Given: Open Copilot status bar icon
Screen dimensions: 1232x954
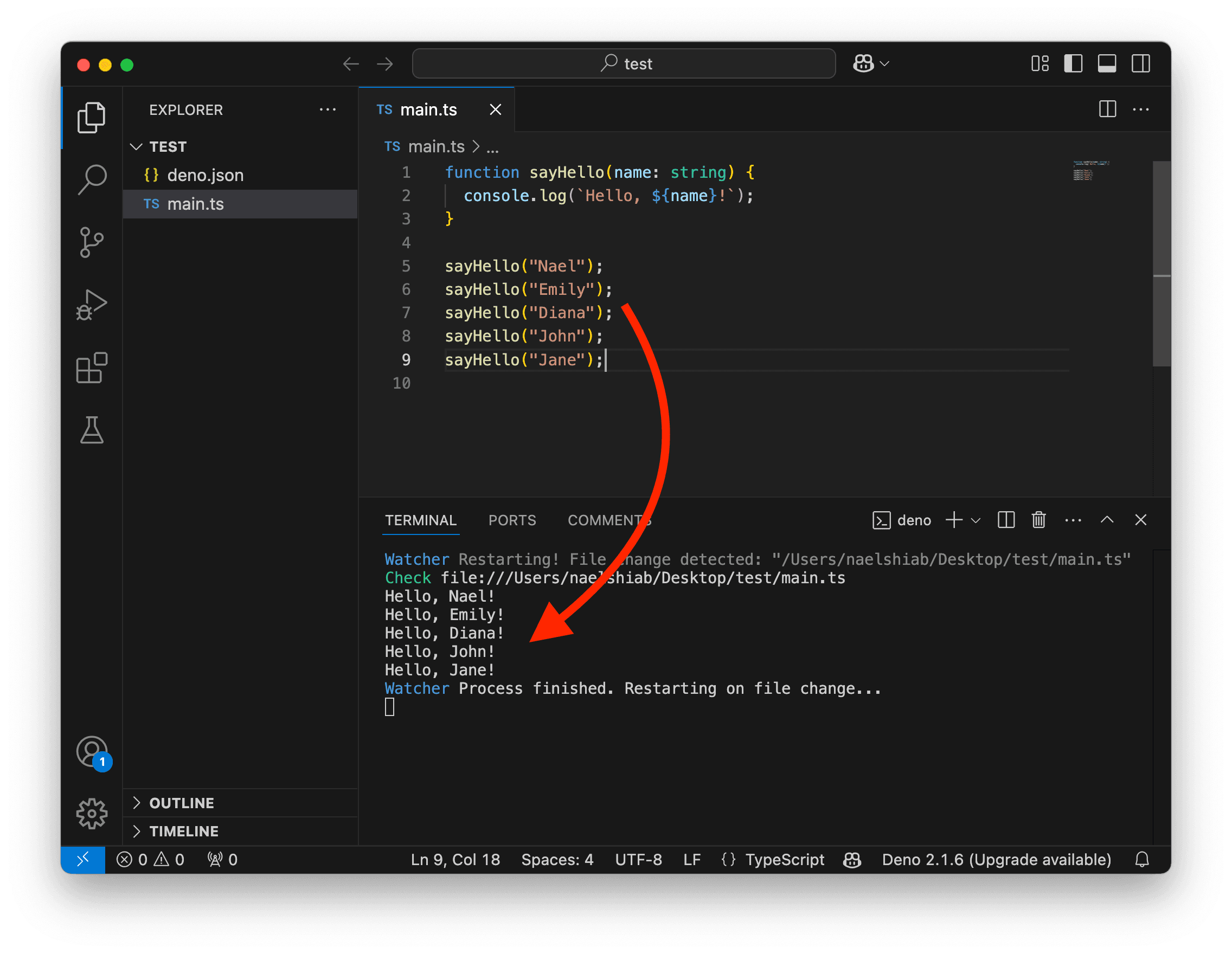Looking at the screenshot, I should click(x=852, y=859).
